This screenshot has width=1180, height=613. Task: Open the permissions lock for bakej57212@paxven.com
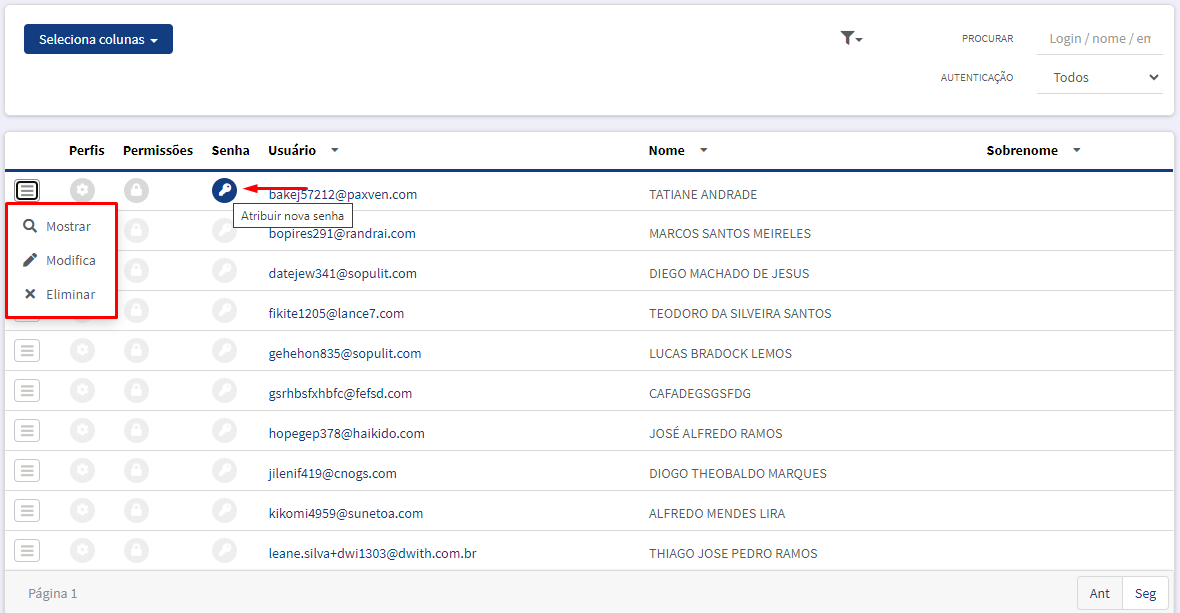click(x=136, y=190)
